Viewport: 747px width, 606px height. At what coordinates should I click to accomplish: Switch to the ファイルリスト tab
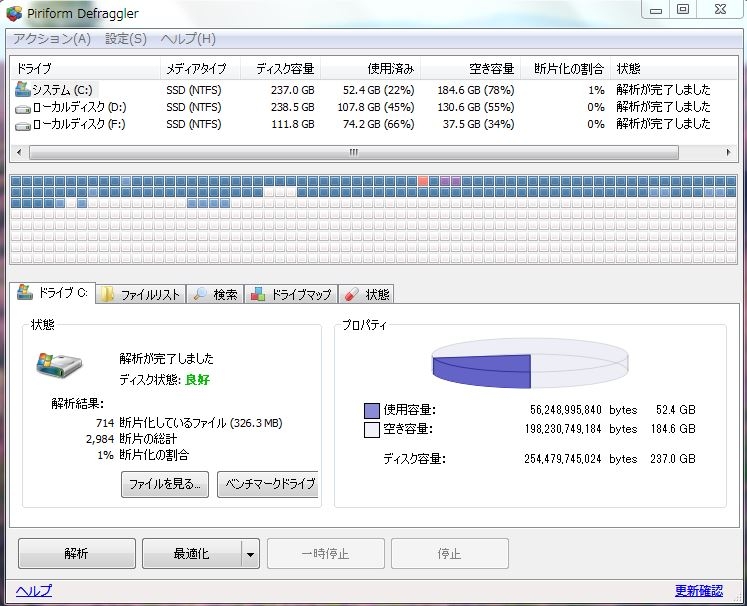click(141, 294)
